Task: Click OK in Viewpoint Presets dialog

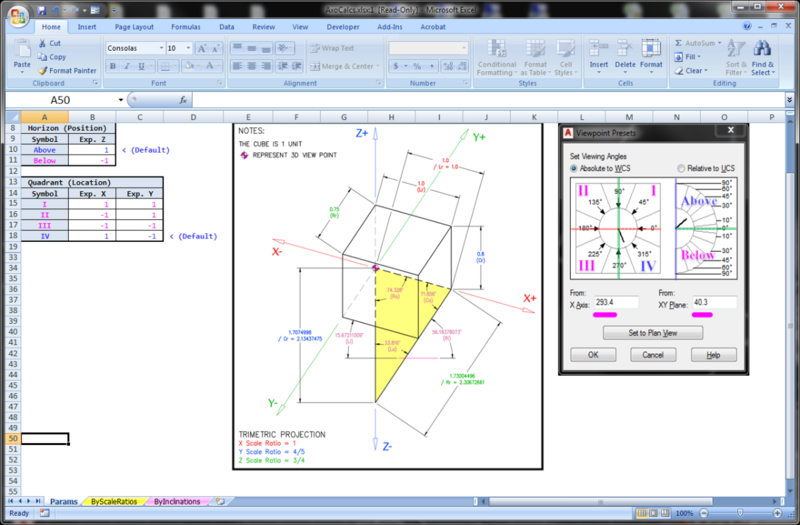Action: coord(593,355)
